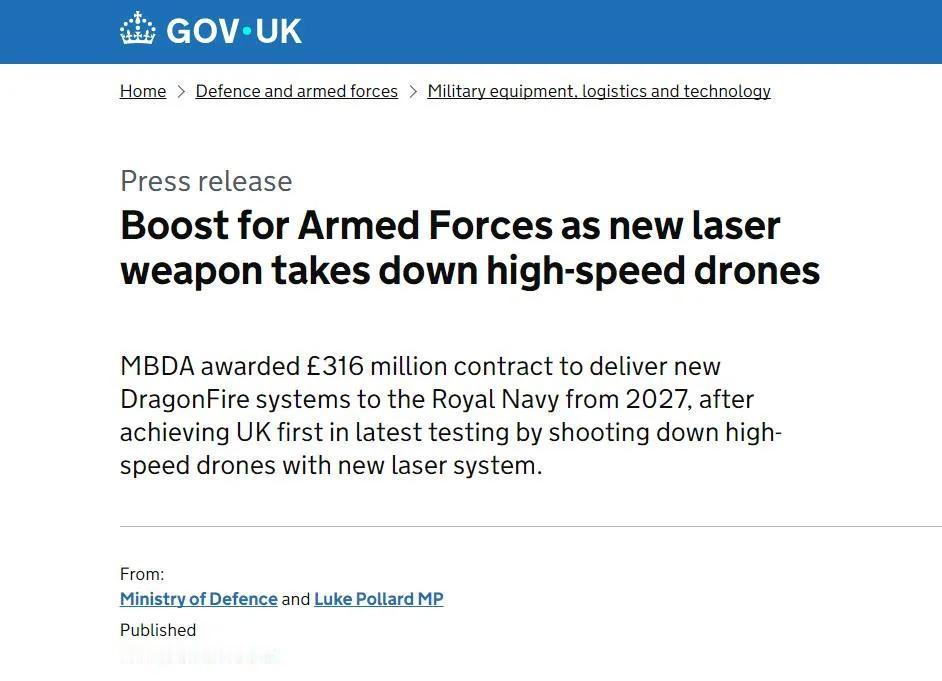Follow the Defence and armed forces breadcrumb

pos(296,91)
